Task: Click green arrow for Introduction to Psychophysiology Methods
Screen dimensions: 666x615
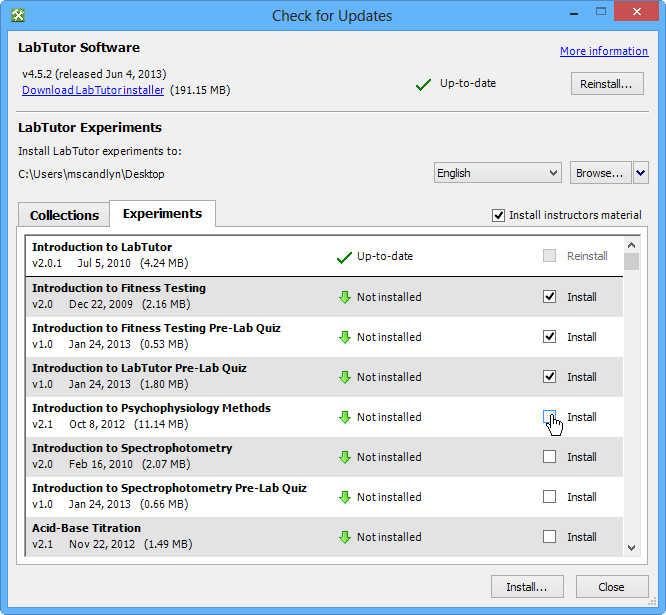Action: tap(345, 417)
